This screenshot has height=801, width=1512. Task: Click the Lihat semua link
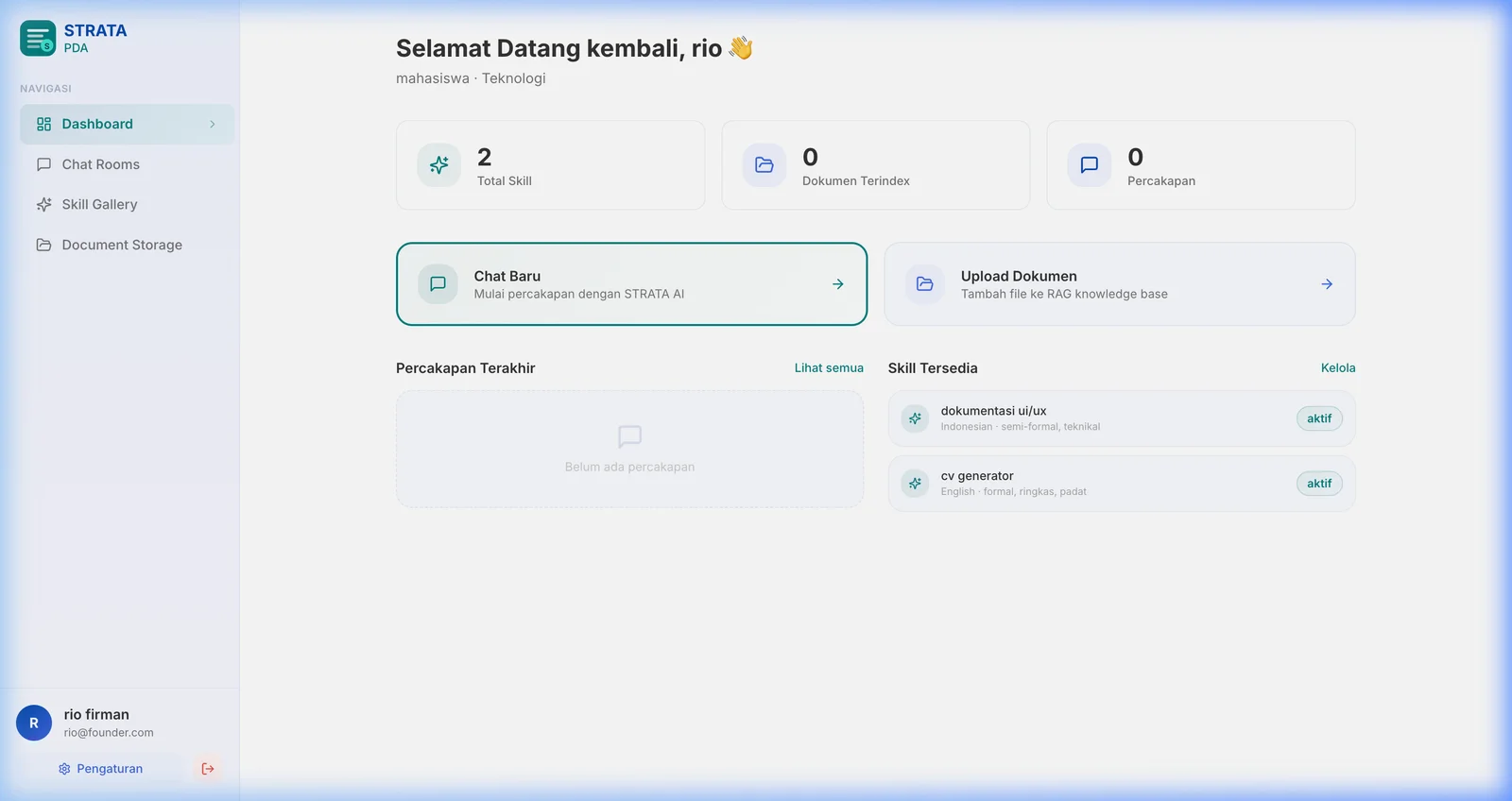coord(829,368)
